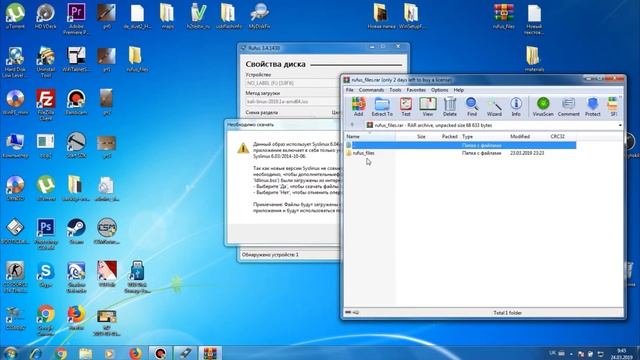Click the Info icon in WinRAR
Image resolution: width=640 pixels, height=360 pixels.
pyautogui.click(x=516, y=107)
